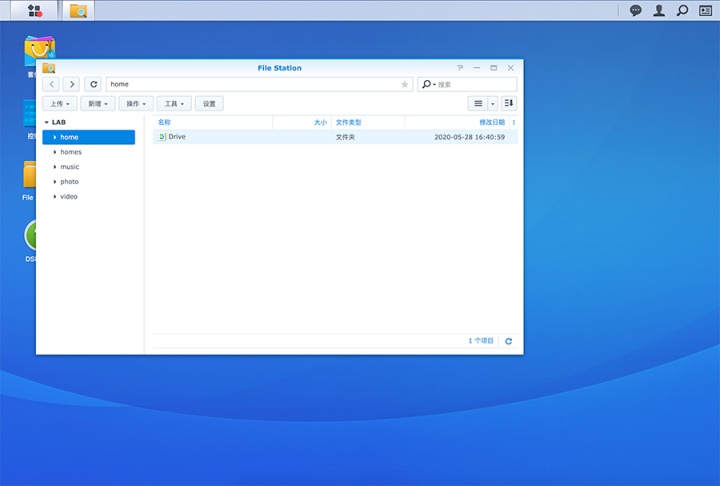Click the 设置 settings button

point(209,104)
